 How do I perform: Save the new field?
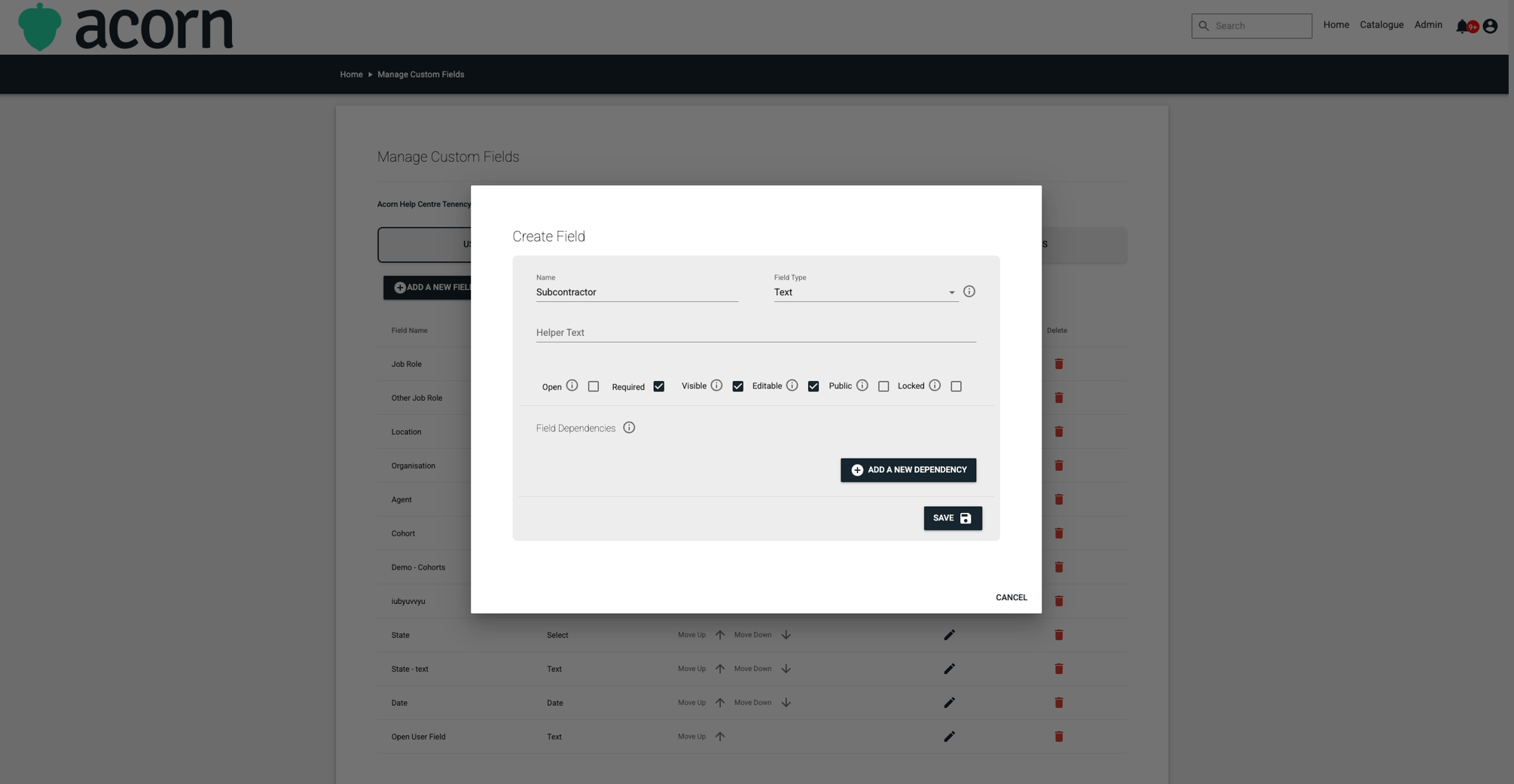(x=953, y=518)
